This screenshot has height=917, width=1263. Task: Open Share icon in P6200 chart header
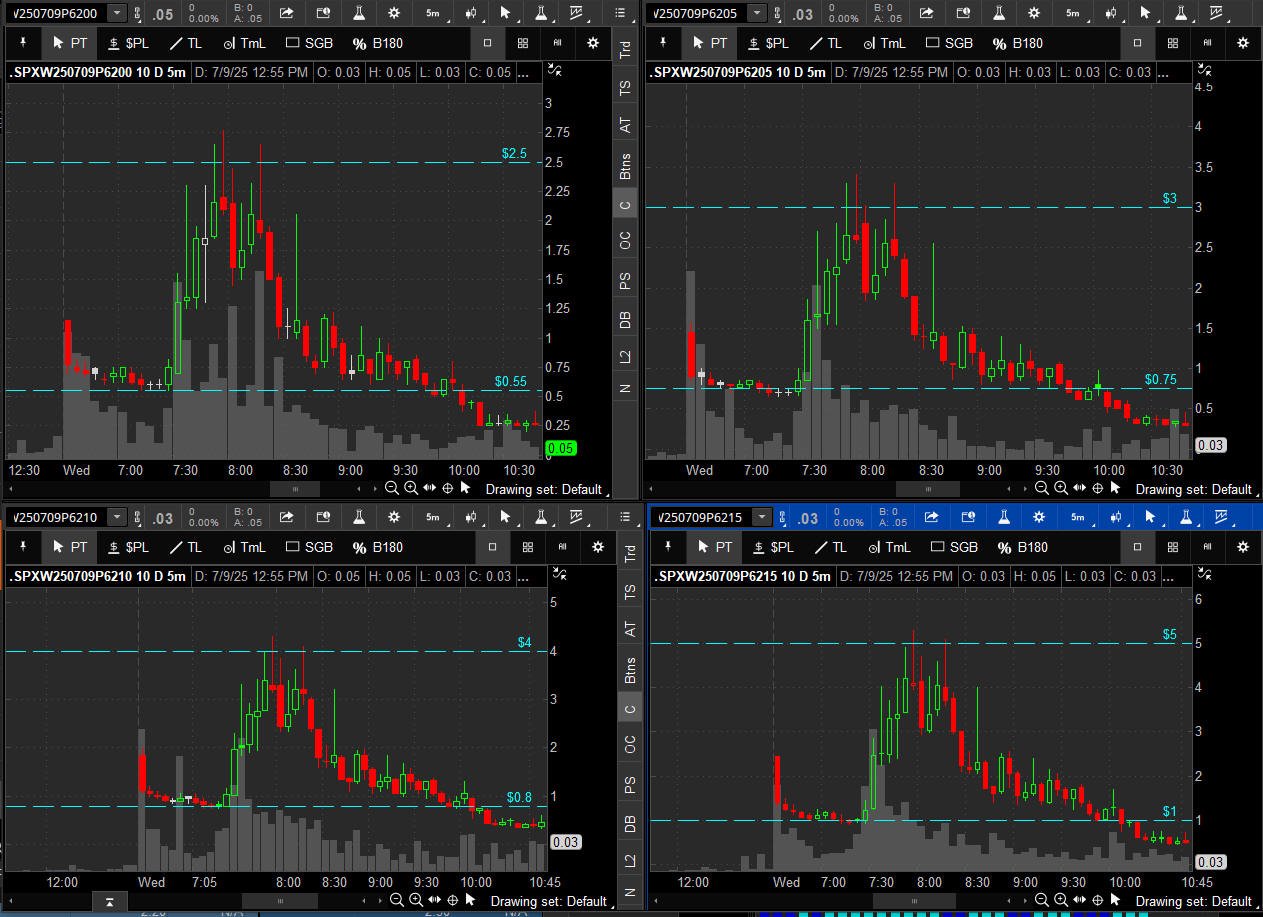point(287,13)
